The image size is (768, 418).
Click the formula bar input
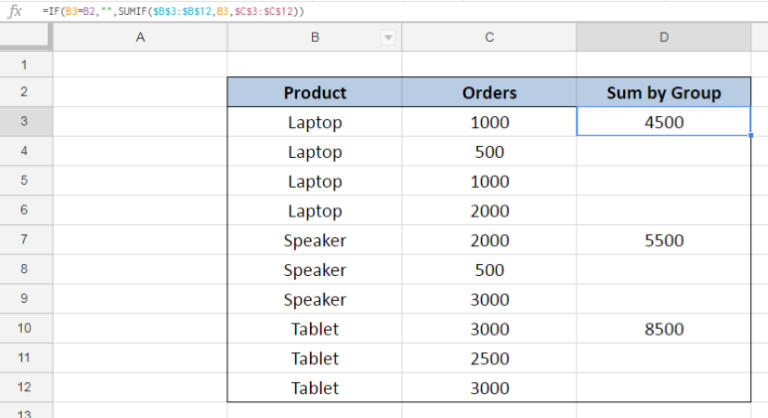point(402,11)
